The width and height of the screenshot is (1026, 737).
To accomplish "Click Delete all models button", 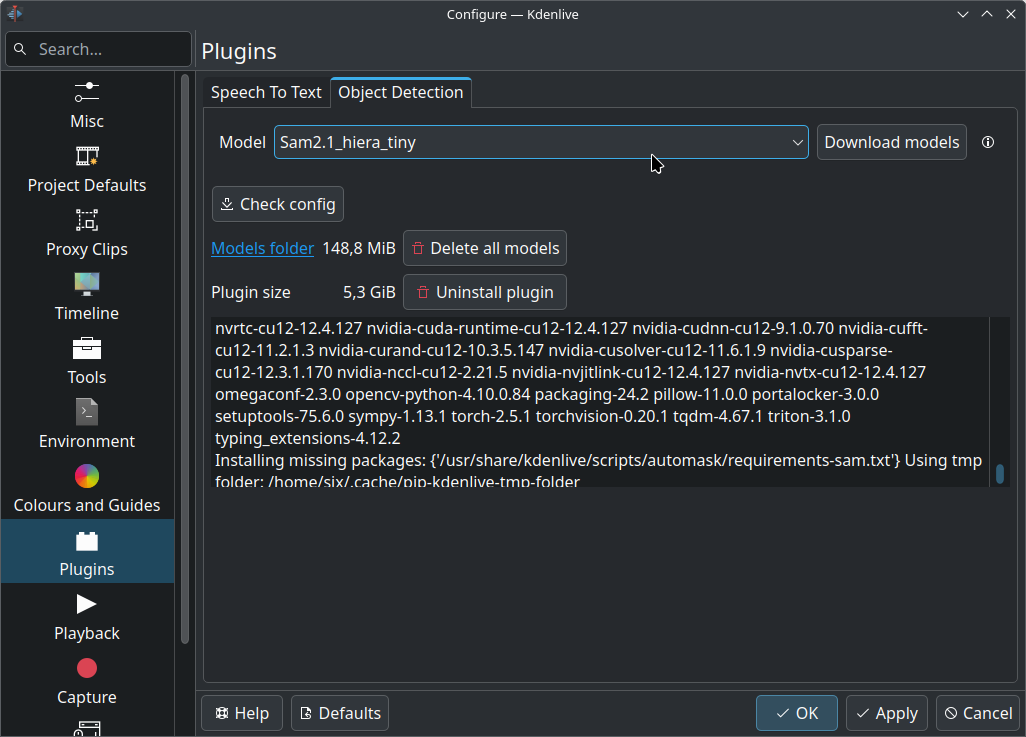I will pos(485,248).
